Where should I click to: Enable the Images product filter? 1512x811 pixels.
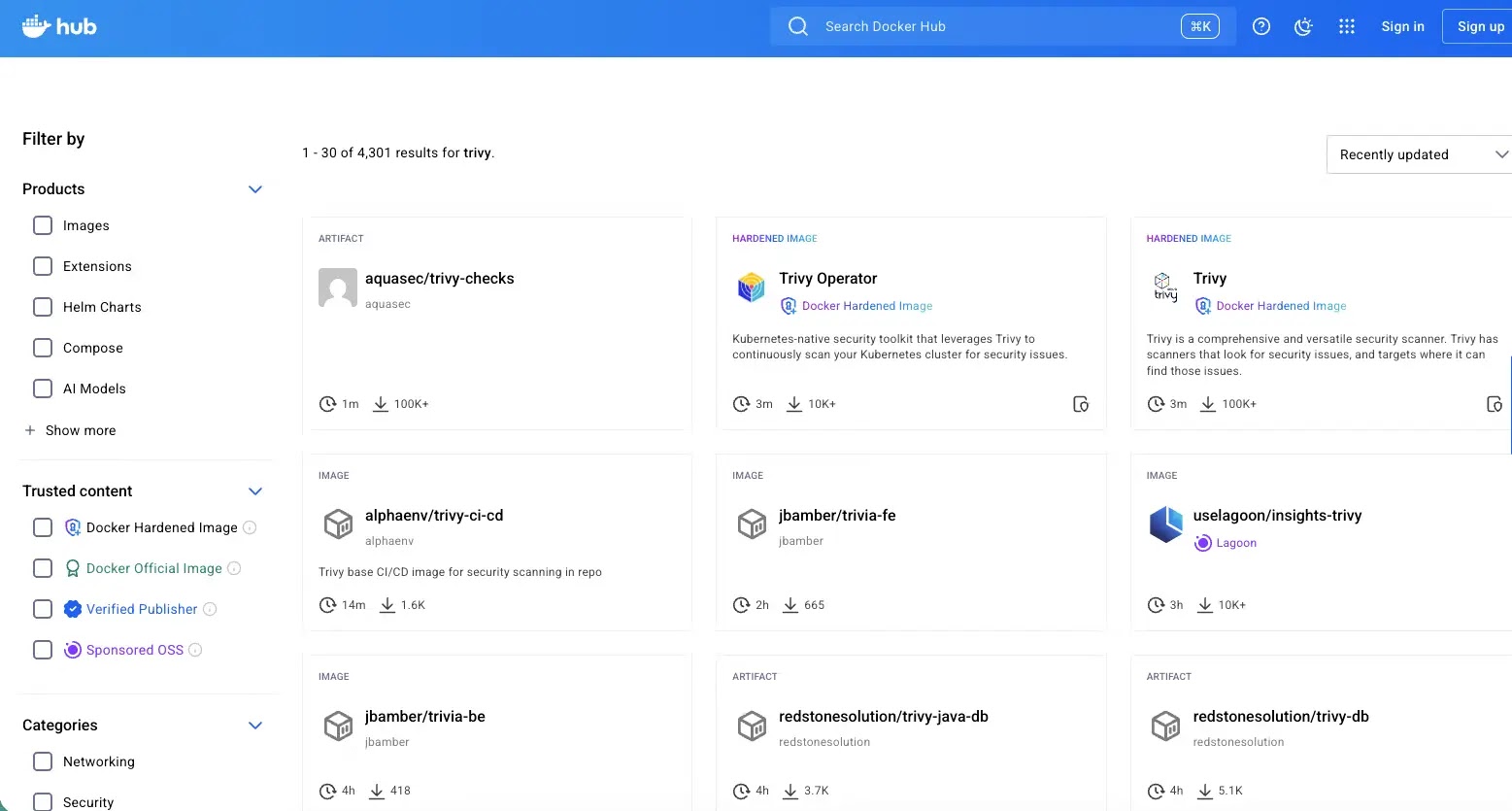[43, 224]
